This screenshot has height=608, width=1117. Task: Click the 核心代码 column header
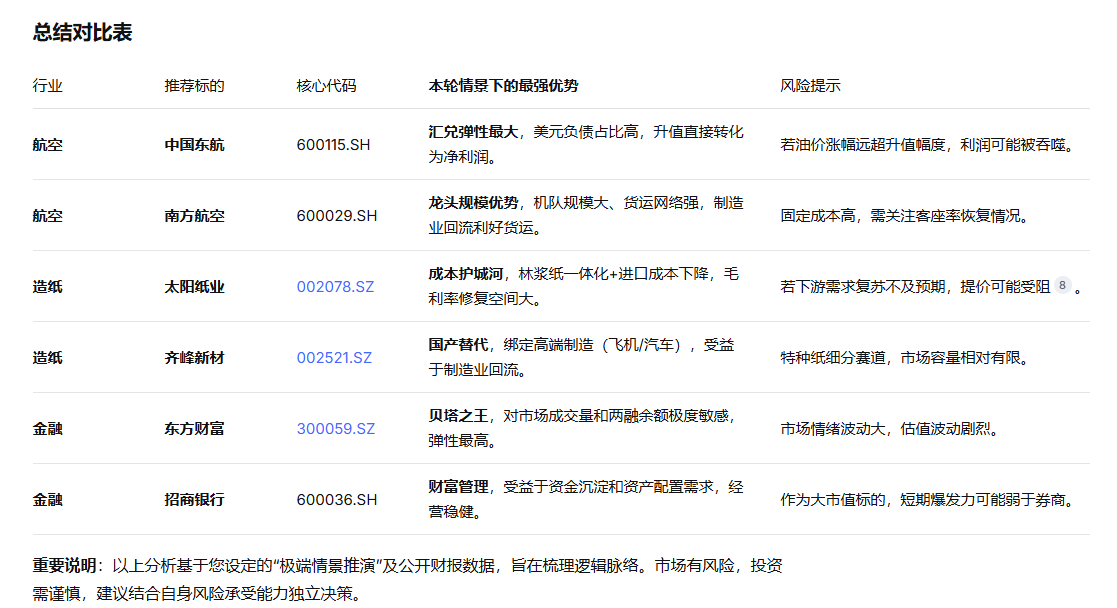326,86
